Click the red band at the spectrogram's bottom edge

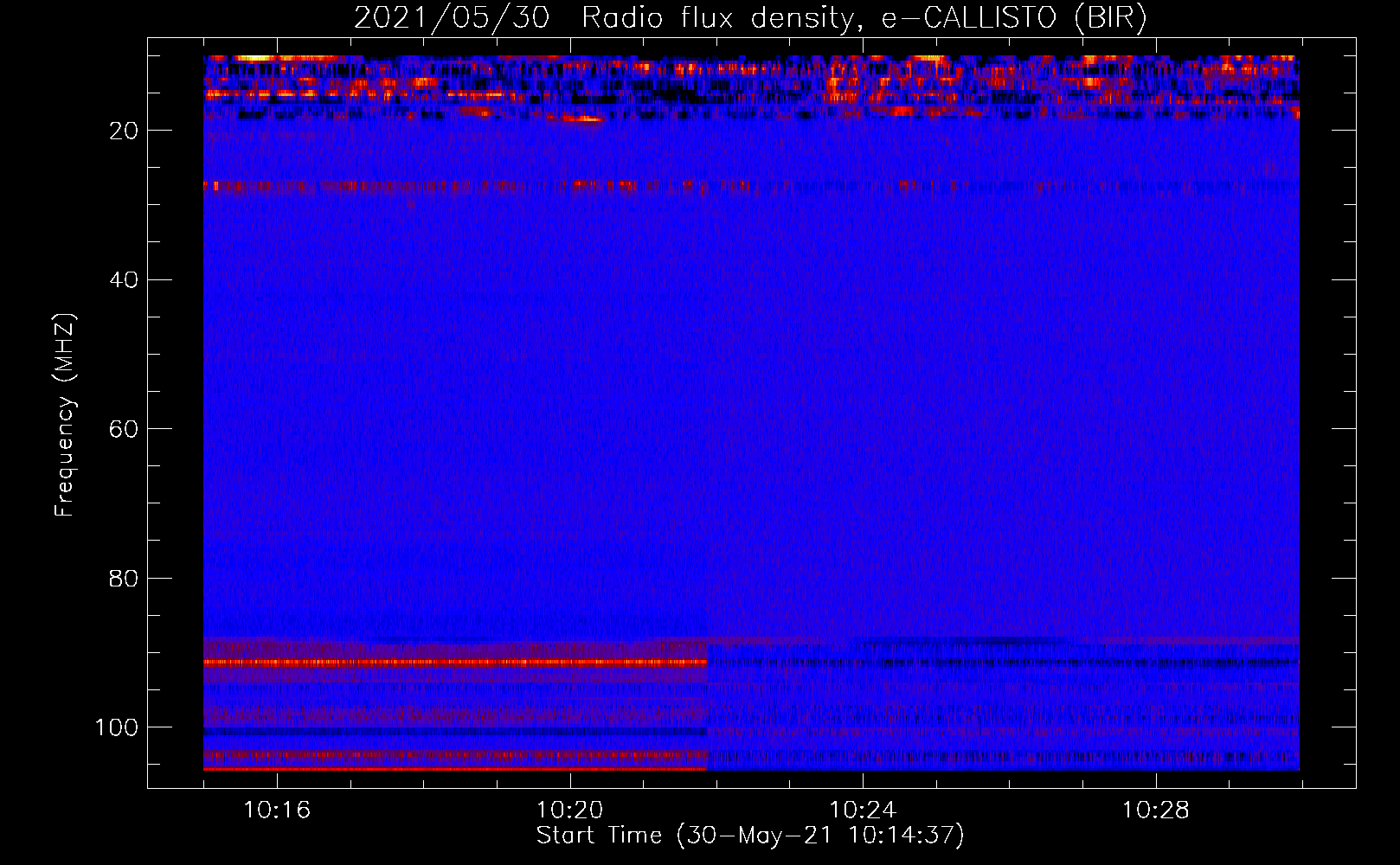[x=455, y=768]
